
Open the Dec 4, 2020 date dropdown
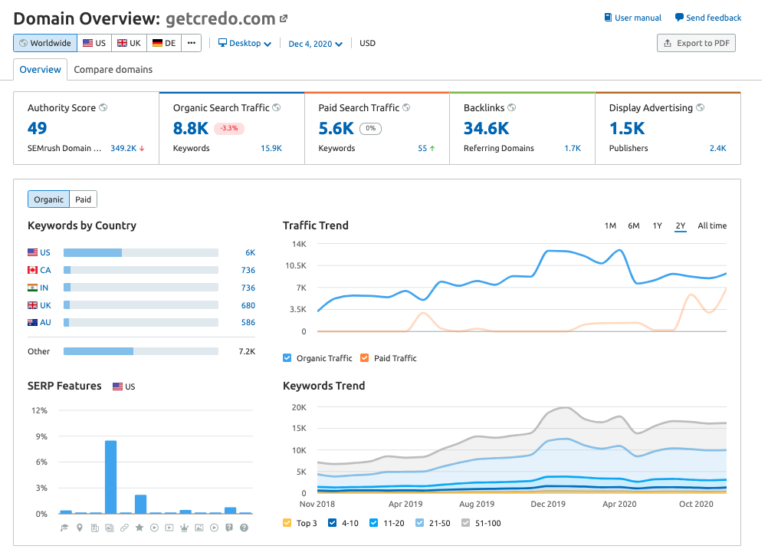(315, 44)
